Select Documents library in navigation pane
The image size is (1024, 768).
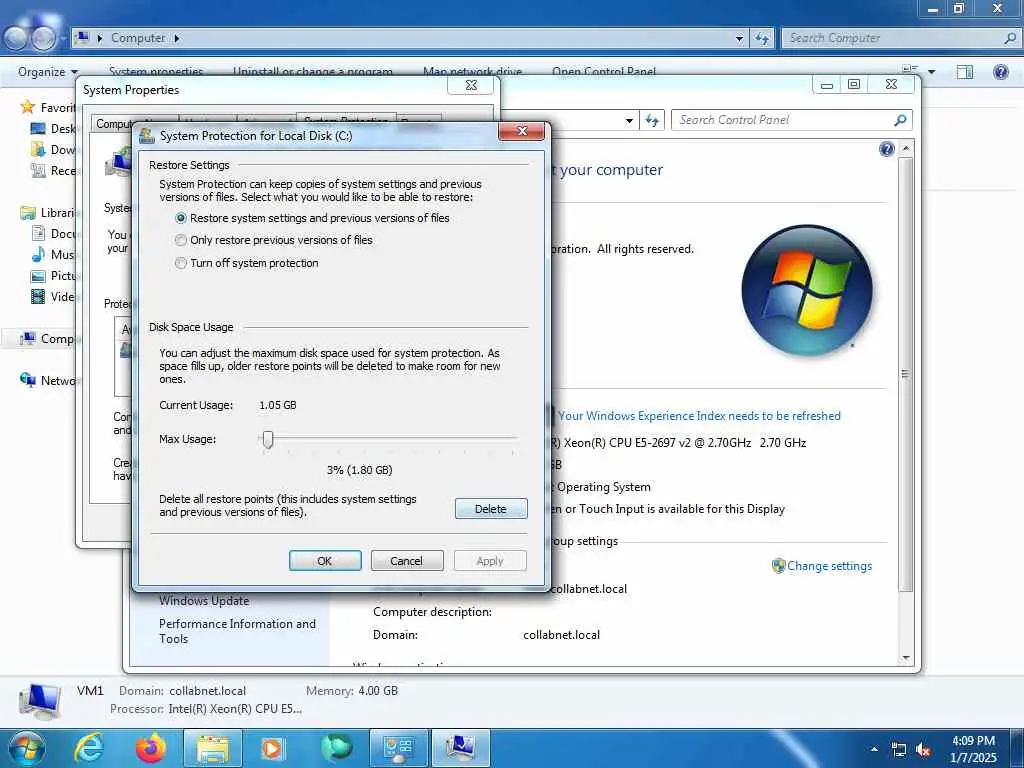(x=54, y=234)
